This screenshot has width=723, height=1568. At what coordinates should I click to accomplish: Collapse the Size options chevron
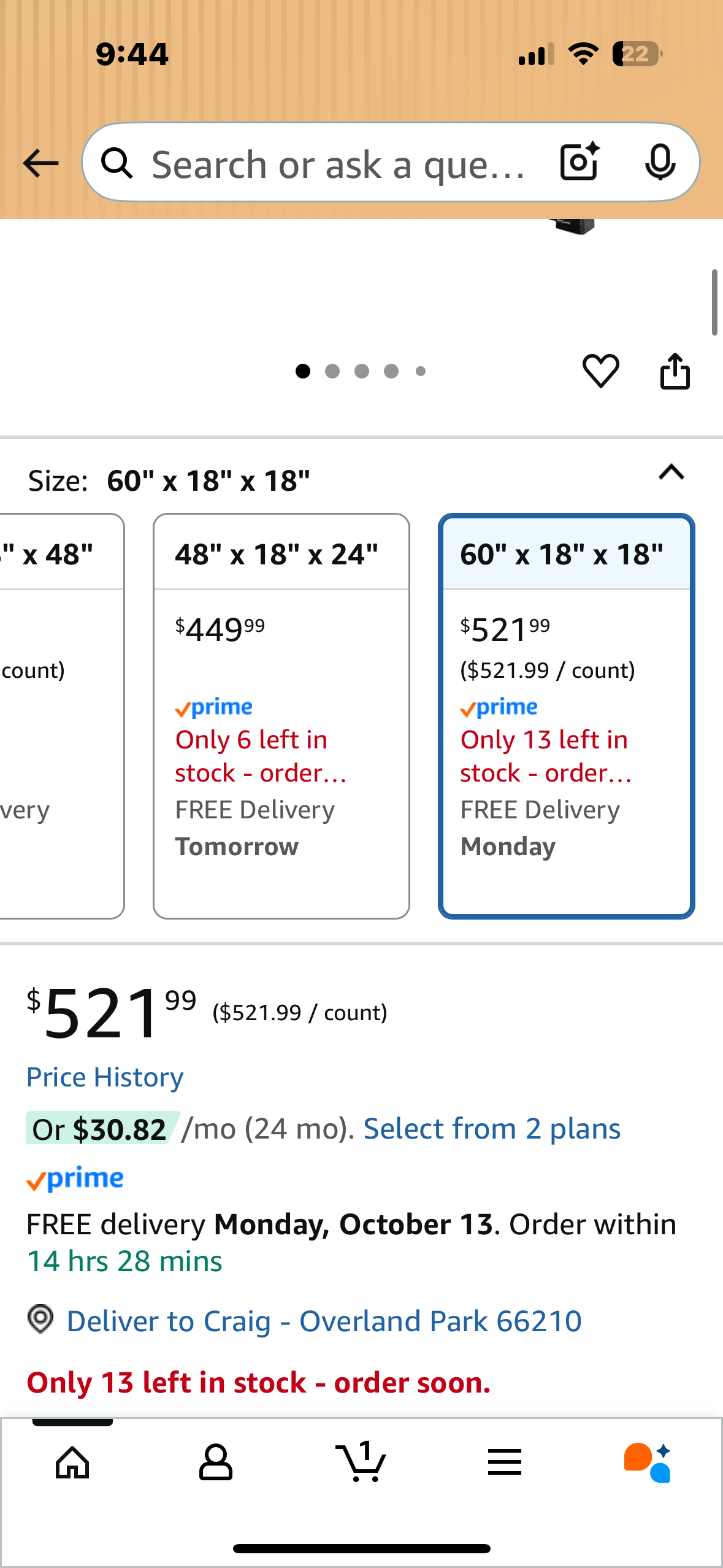point(671,472)
